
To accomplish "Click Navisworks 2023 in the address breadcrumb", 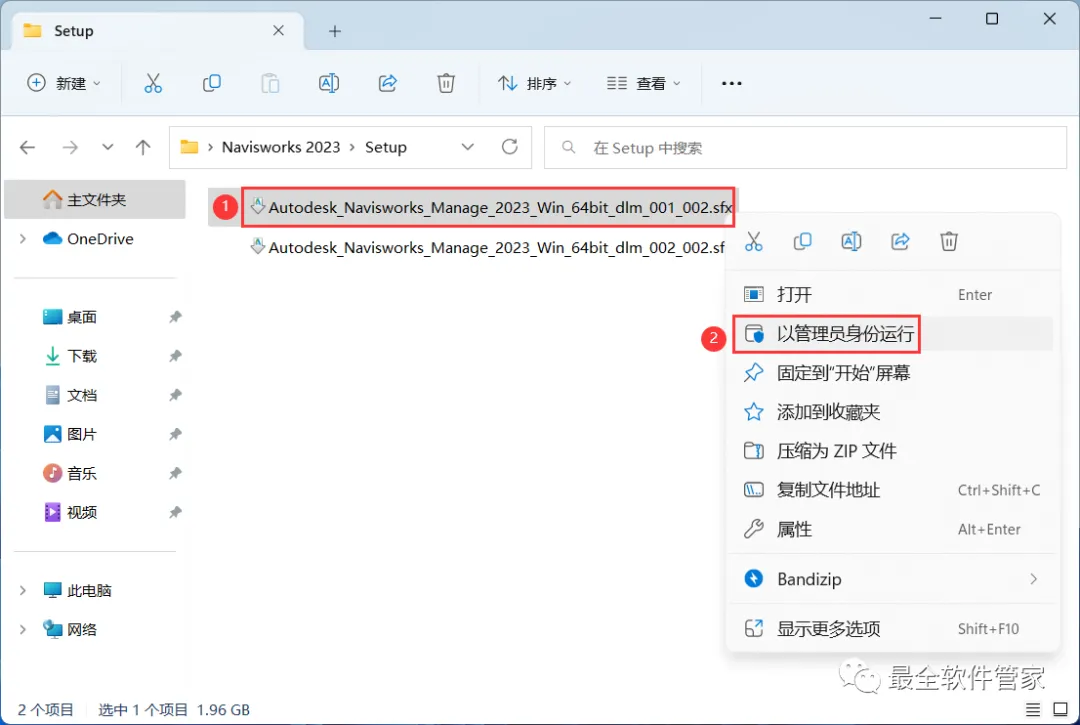I will click(x=281, y=147).
